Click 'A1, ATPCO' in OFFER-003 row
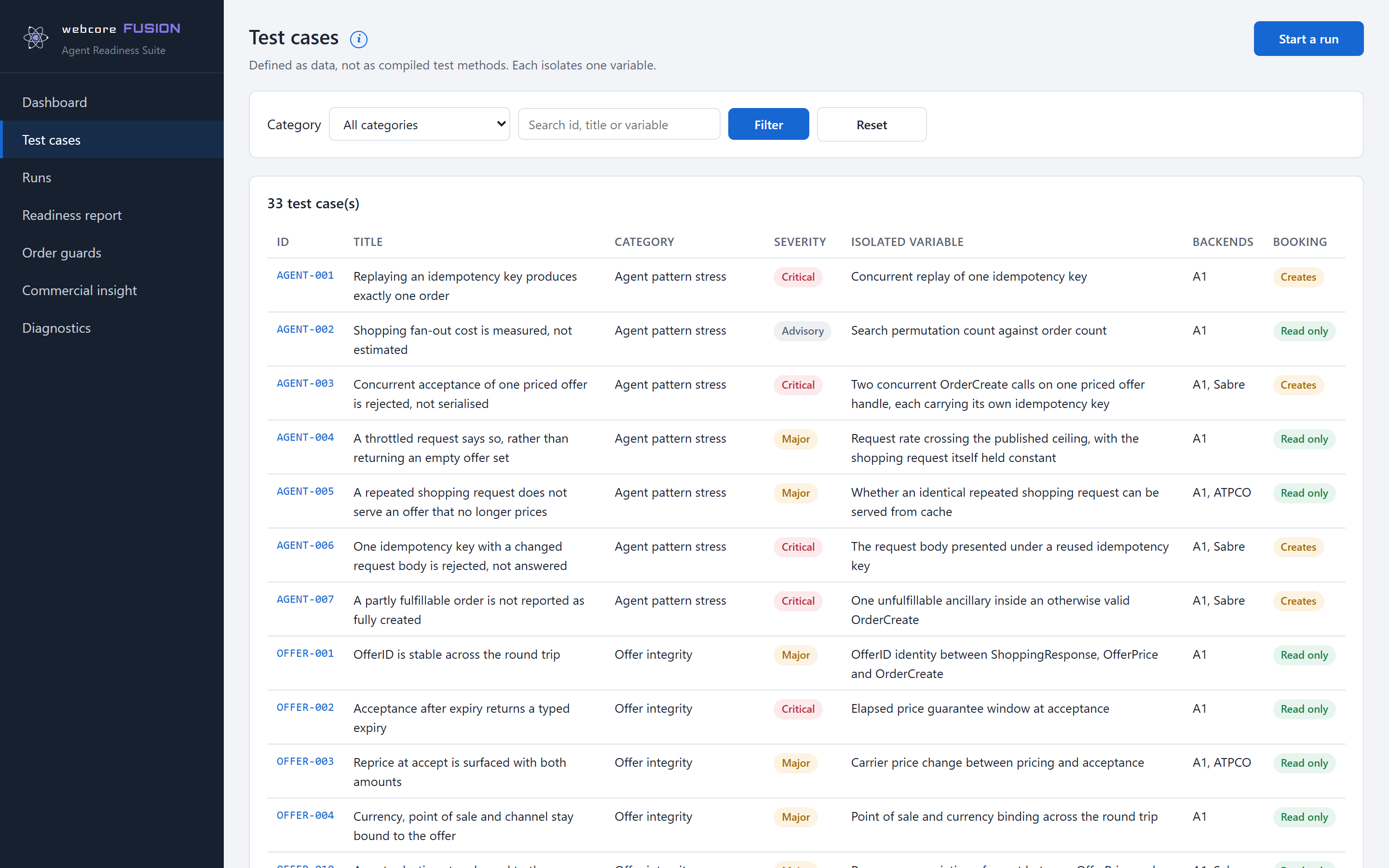The width and height of the screenshot is (1389, 868). [1221, 762]
